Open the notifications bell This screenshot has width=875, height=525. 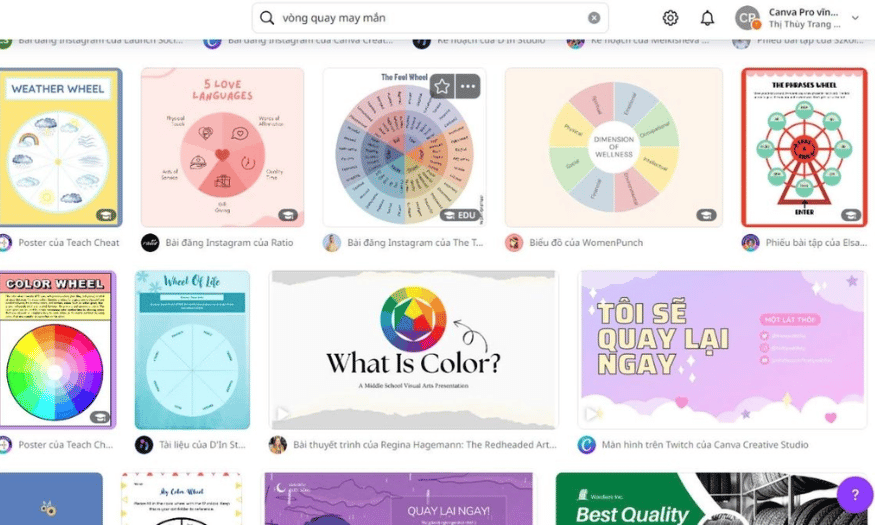[707, 18]
